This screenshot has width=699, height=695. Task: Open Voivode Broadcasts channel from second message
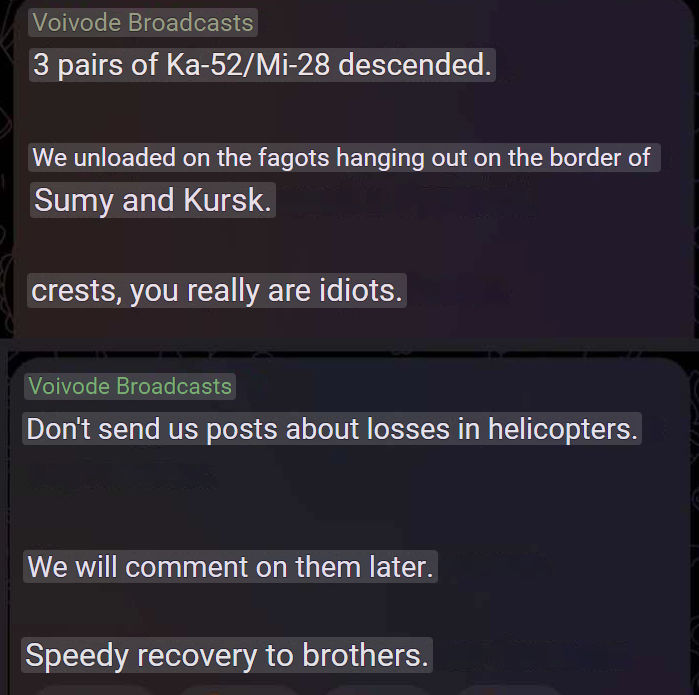(x=130, y=386)
